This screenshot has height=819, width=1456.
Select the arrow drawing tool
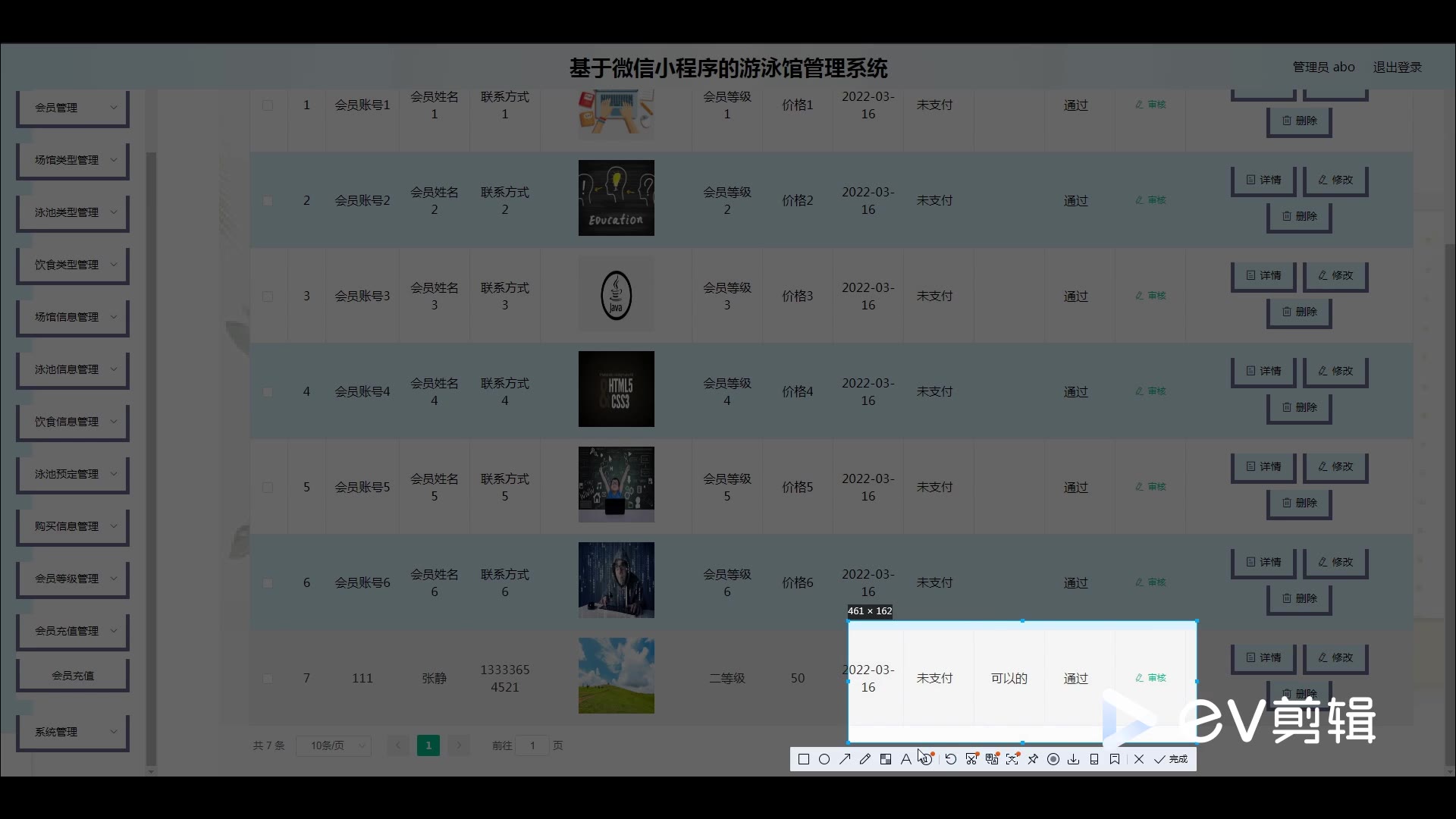tap(845, 759)
